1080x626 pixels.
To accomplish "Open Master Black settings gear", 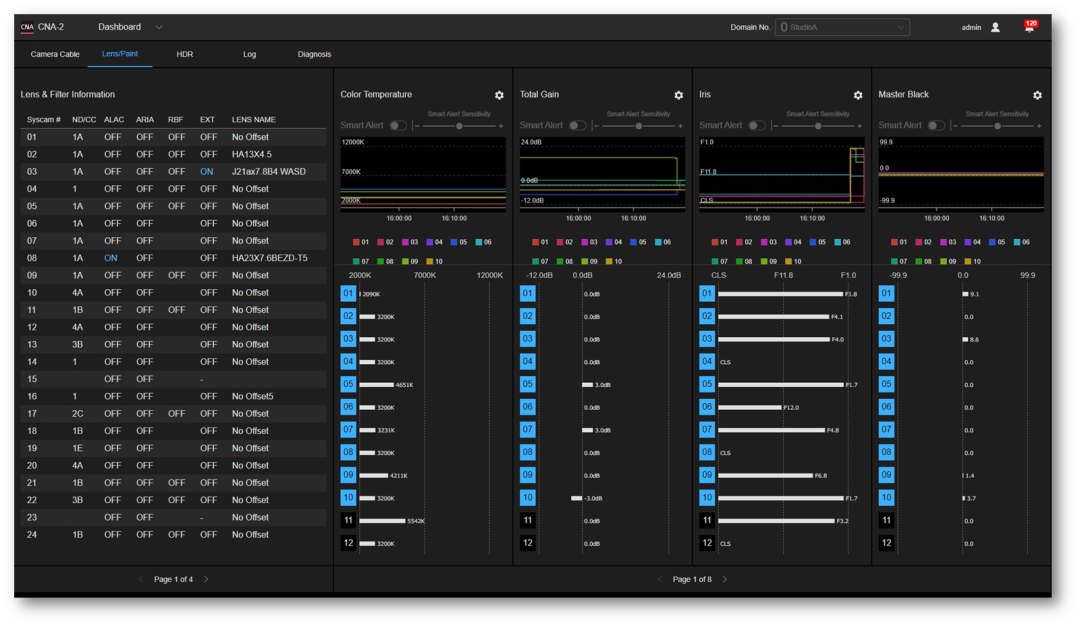I will pos(1037,95).
